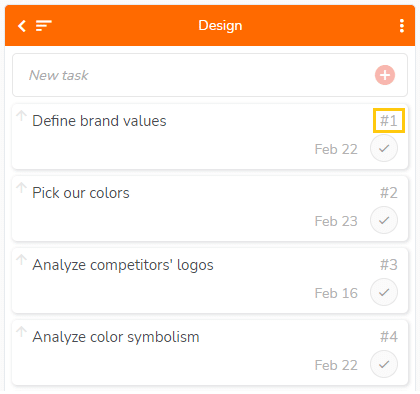Click up arrow on Analyze competitors' logos
Image resolution: width=420 pixels, height=394 pixels.
tap(21, 260)
